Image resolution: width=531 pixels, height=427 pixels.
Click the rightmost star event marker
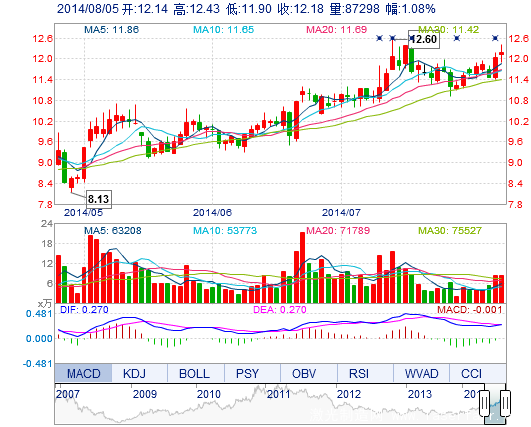pyautogui.click(x=495, y=38)
